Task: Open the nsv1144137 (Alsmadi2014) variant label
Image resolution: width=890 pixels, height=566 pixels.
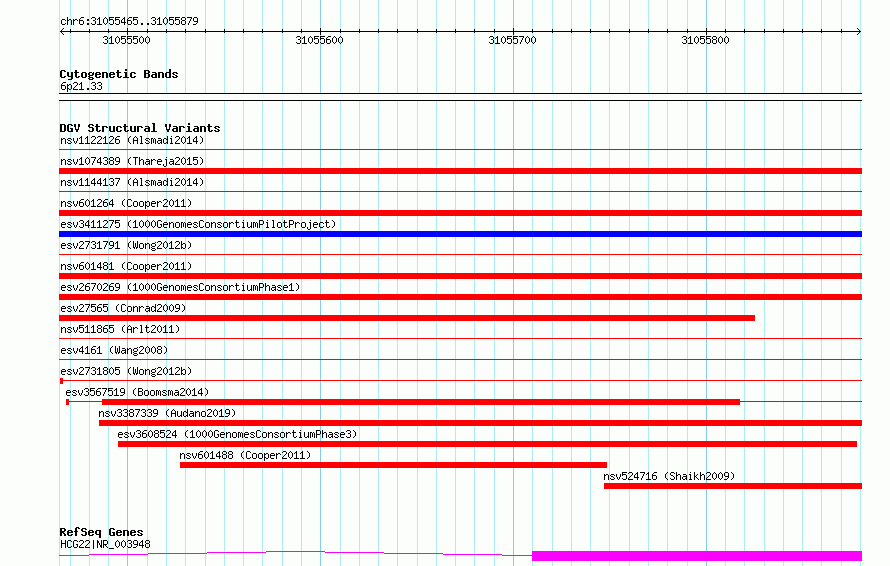Action: [x=132, y=182]
